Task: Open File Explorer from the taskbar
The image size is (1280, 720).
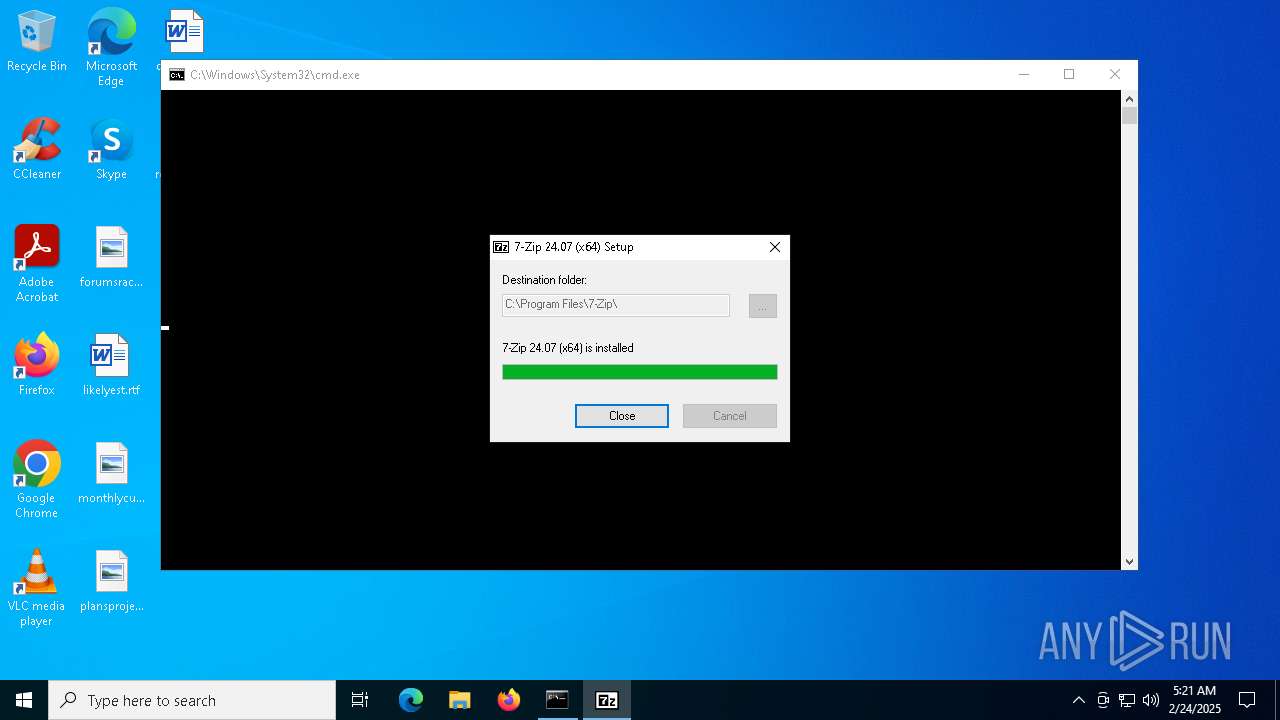Action: pyautogui.click(x=460, y=700)
